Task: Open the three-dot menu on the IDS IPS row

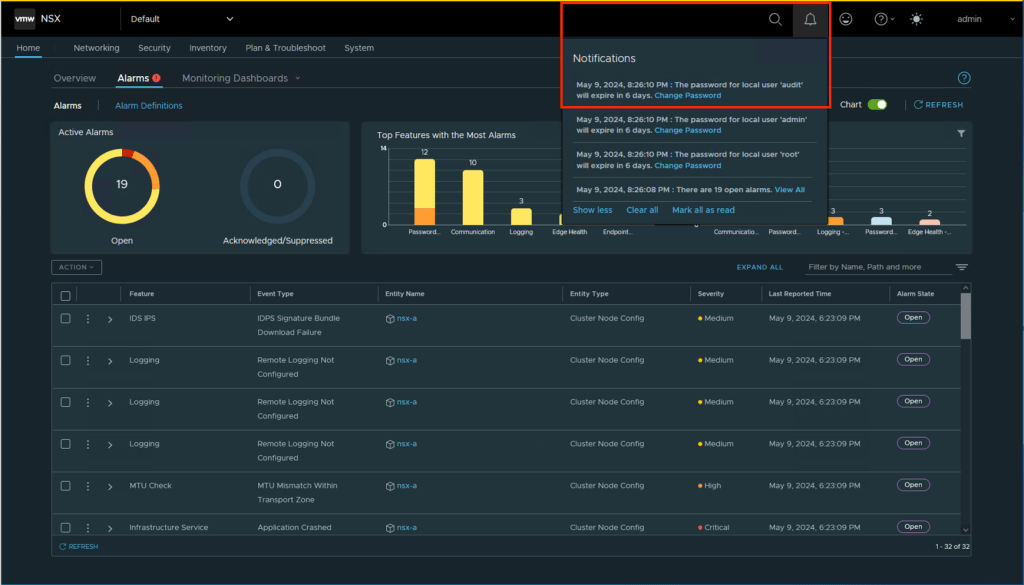Action: [x=89, y=318]
